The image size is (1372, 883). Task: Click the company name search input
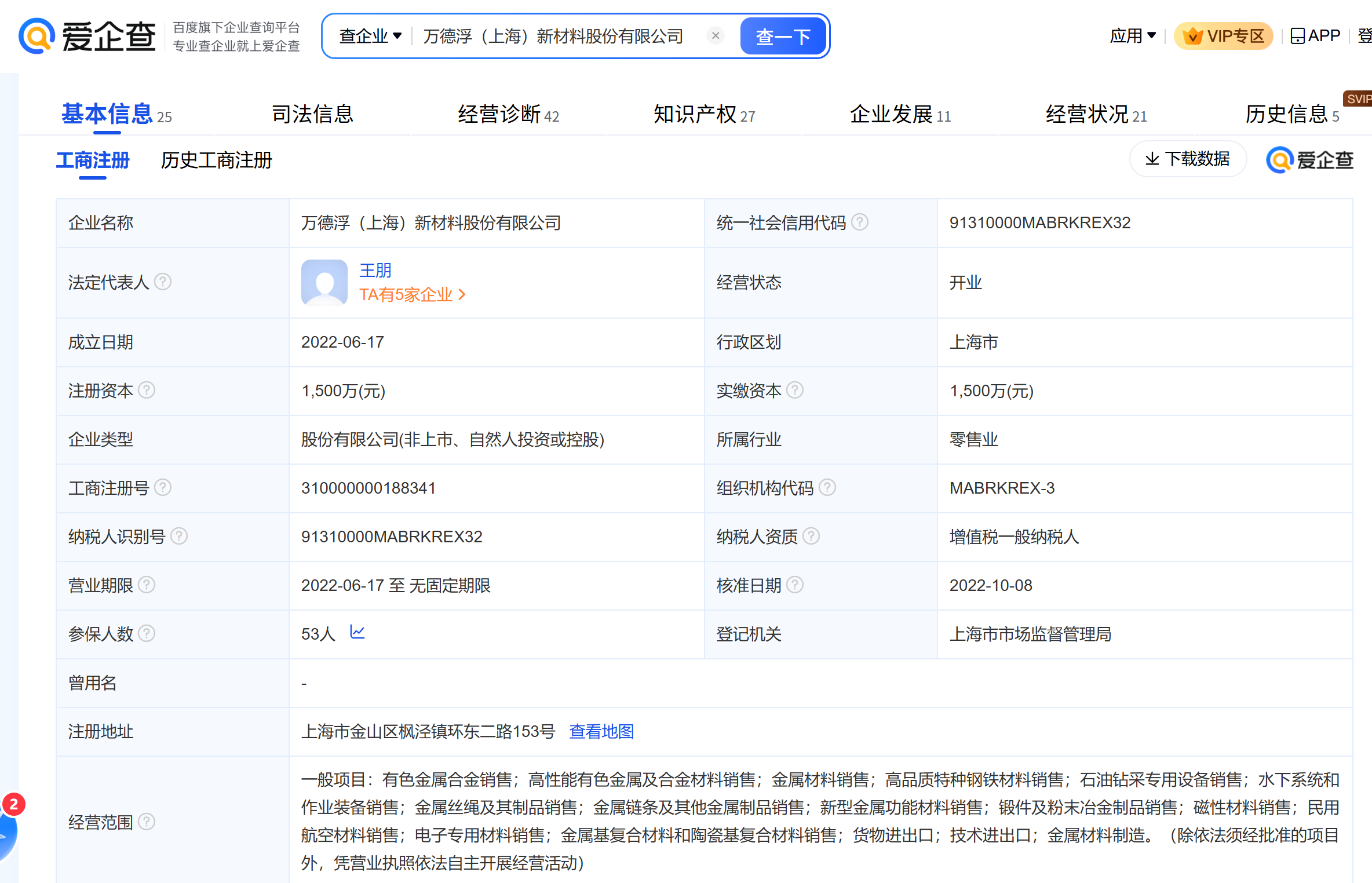point(553,36)
